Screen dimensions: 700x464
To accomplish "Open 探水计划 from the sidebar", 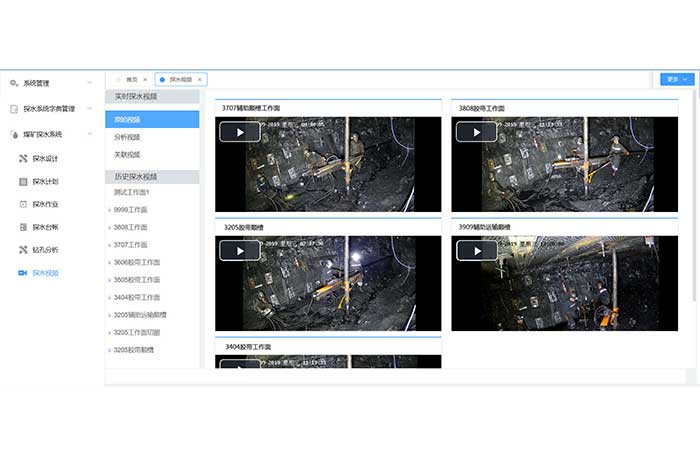I will click(46, 181).
